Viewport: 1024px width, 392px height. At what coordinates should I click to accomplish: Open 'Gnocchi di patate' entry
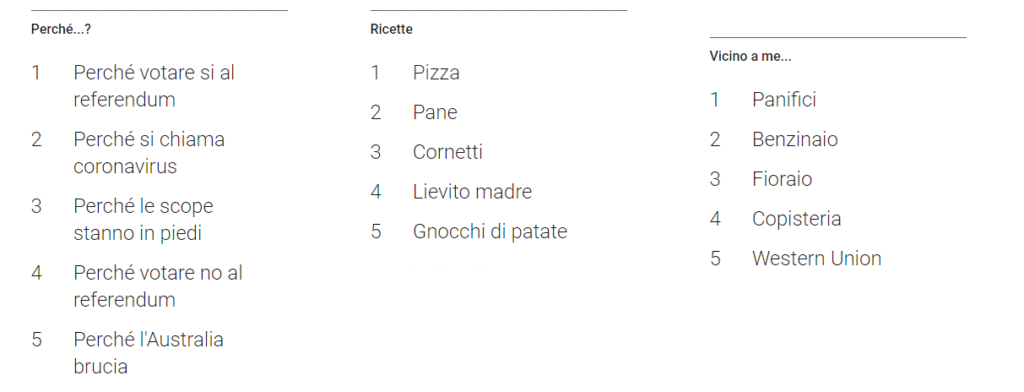[490, 231]
